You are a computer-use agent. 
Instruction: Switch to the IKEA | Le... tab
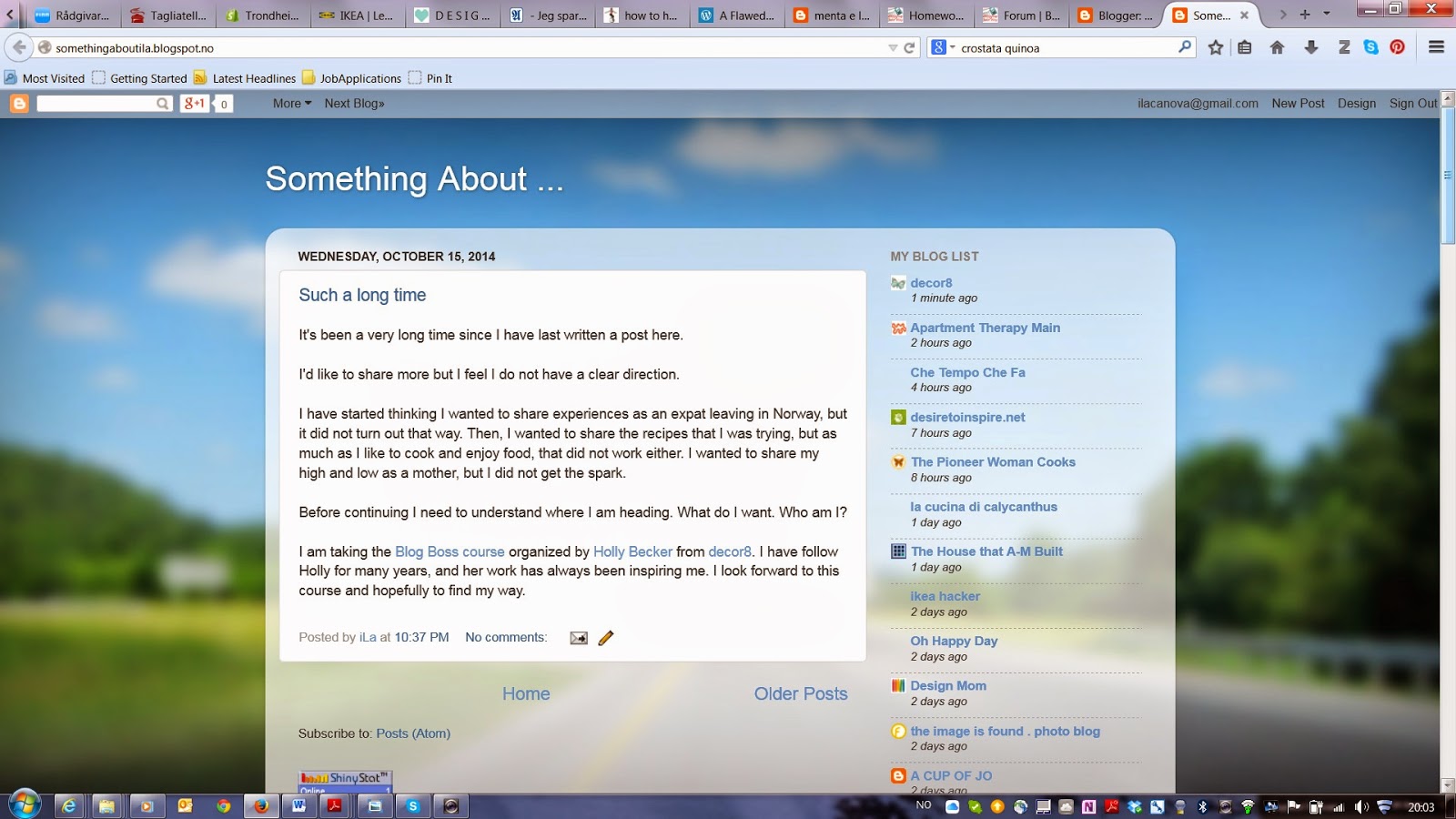[358, 15]
